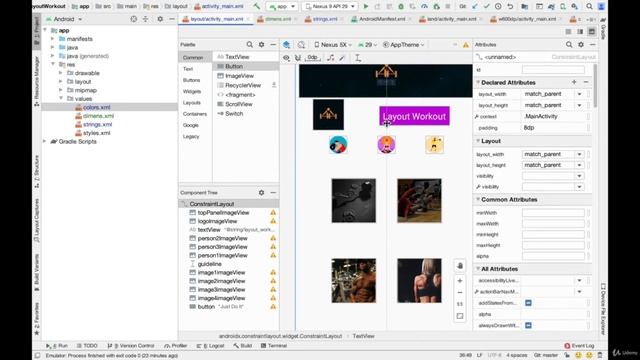Open Palette settings gear icon
This screenshot has width=640, height=360.
(261, 44)
